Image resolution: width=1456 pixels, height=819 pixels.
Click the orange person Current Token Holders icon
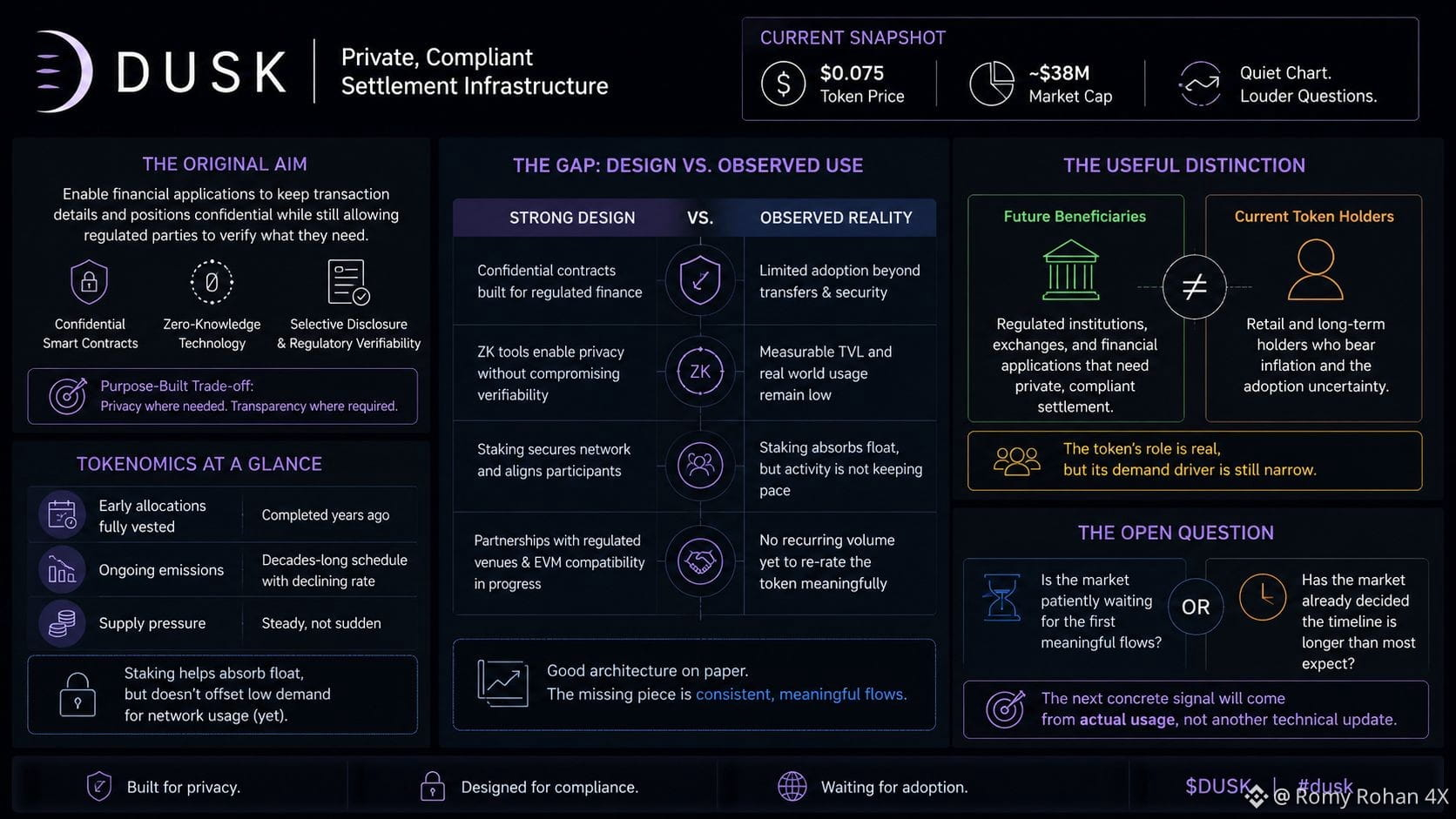click(x=1315, y=271)
